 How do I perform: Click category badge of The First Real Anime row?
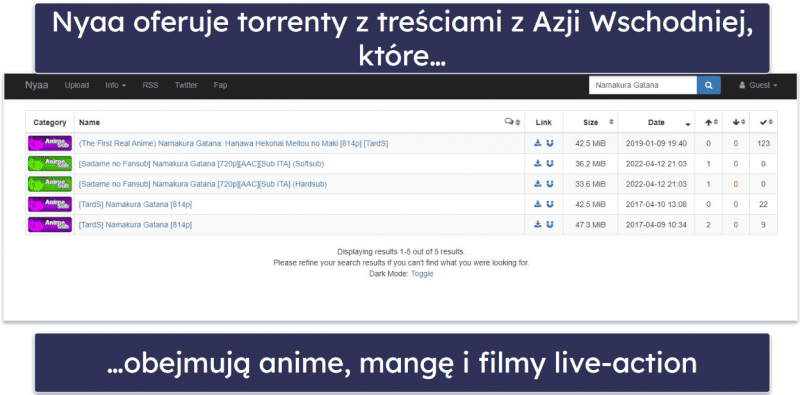(x=50, y=143)
